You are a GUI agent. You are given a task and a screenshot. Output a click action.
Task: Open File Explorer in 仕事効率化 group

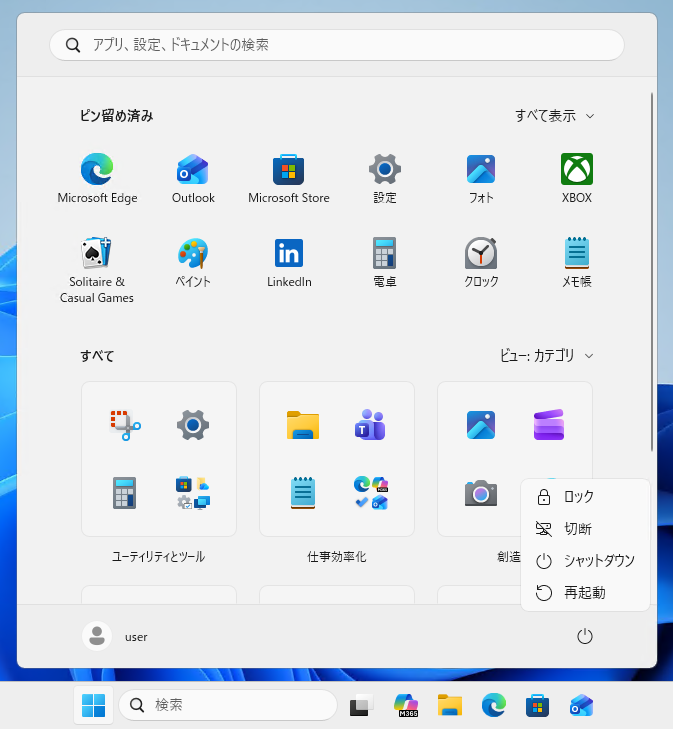pos(303,425)
